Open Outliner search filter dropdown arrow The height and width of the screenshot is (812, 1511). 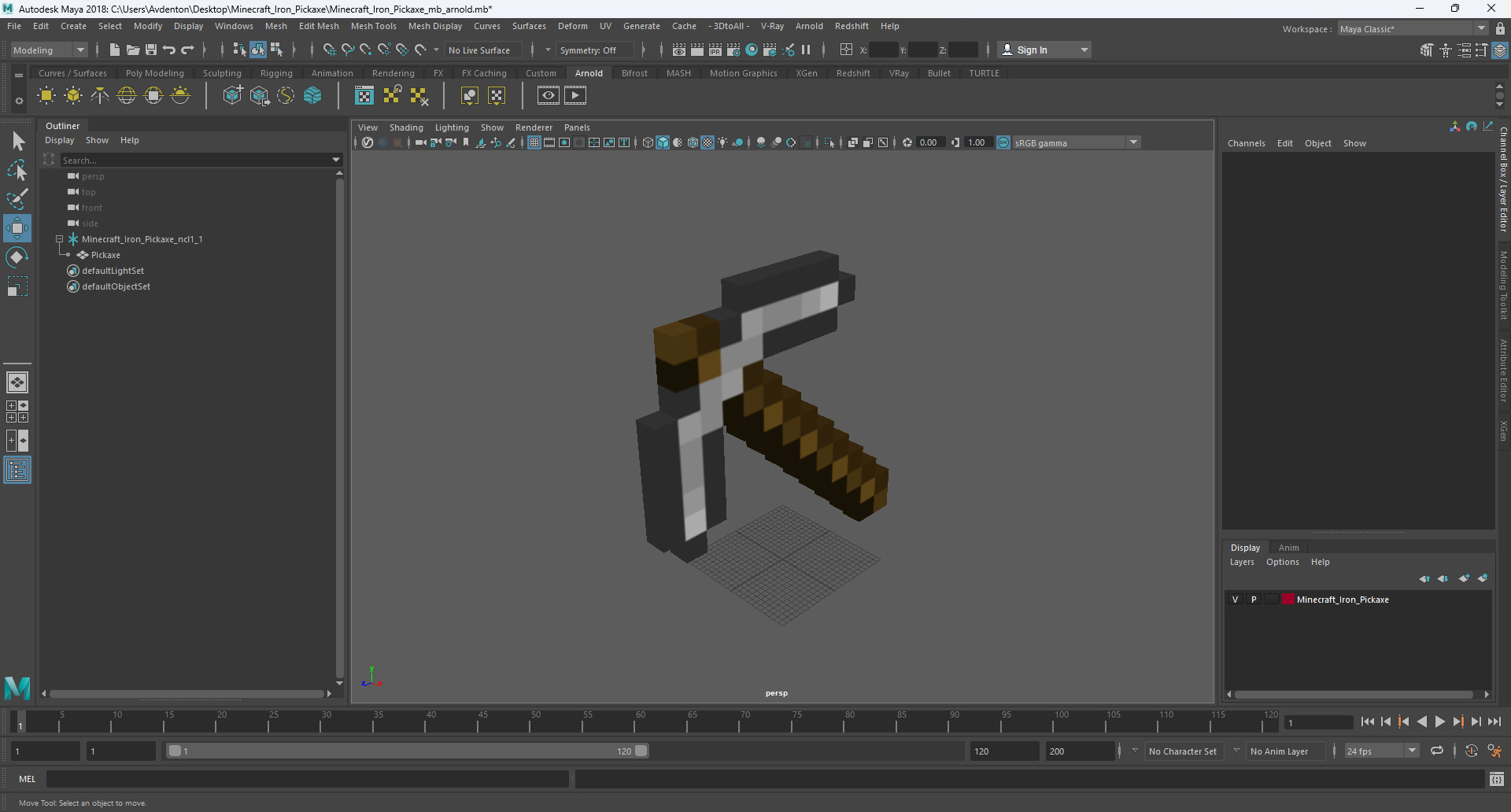click(x=336, y=160)
